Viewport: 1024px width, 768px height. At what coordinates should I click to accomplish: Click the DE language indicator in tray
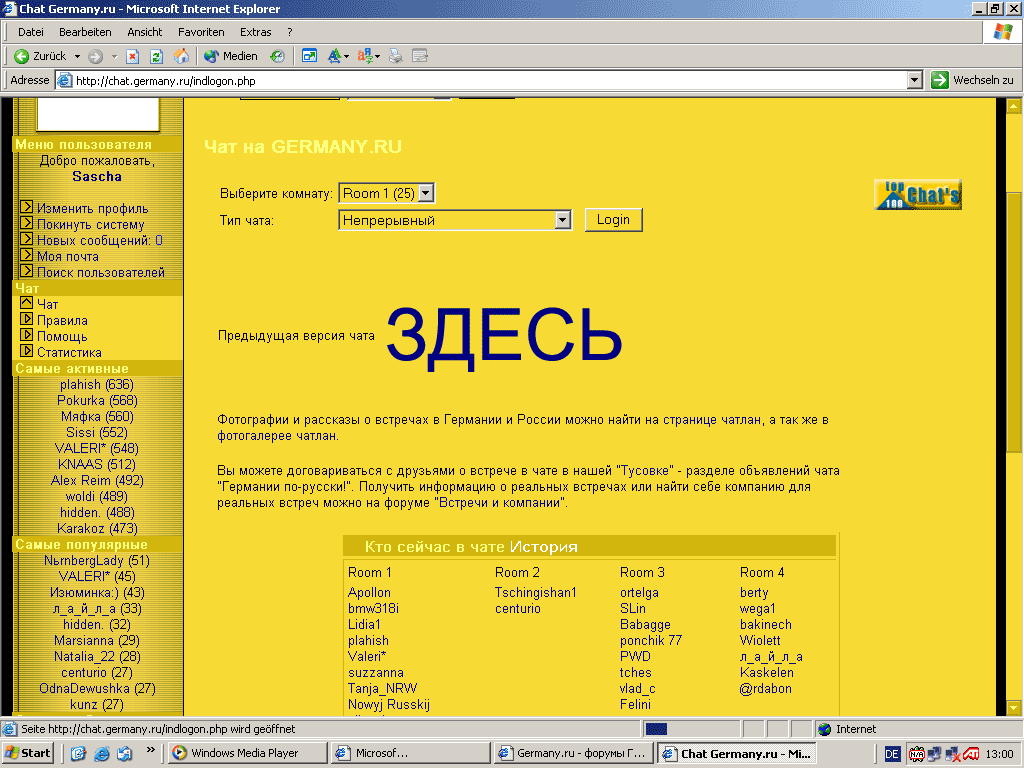[893, 754]
